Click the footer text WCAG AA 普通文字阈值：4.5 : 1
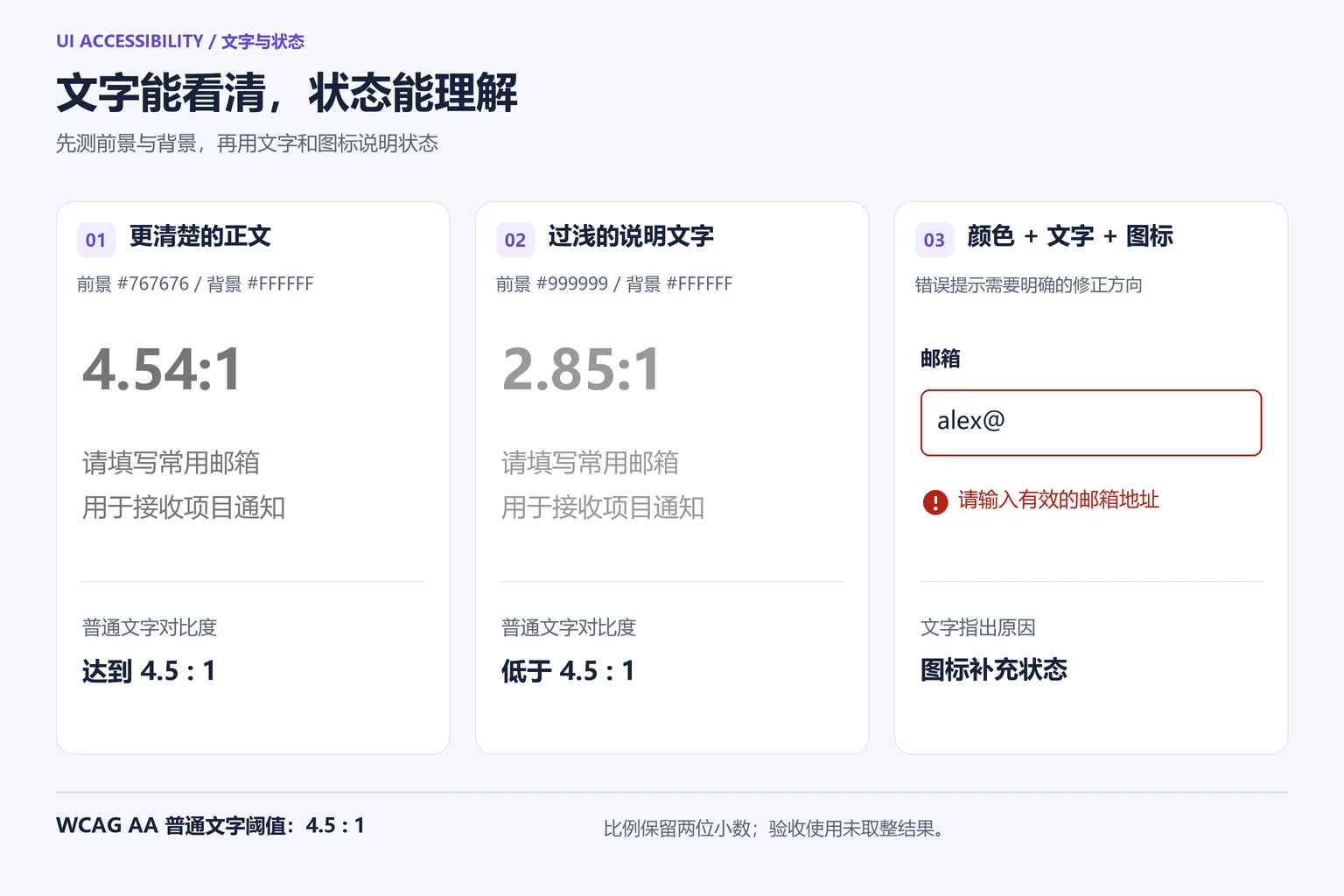 pyautogui.click(x=210, y=825)
